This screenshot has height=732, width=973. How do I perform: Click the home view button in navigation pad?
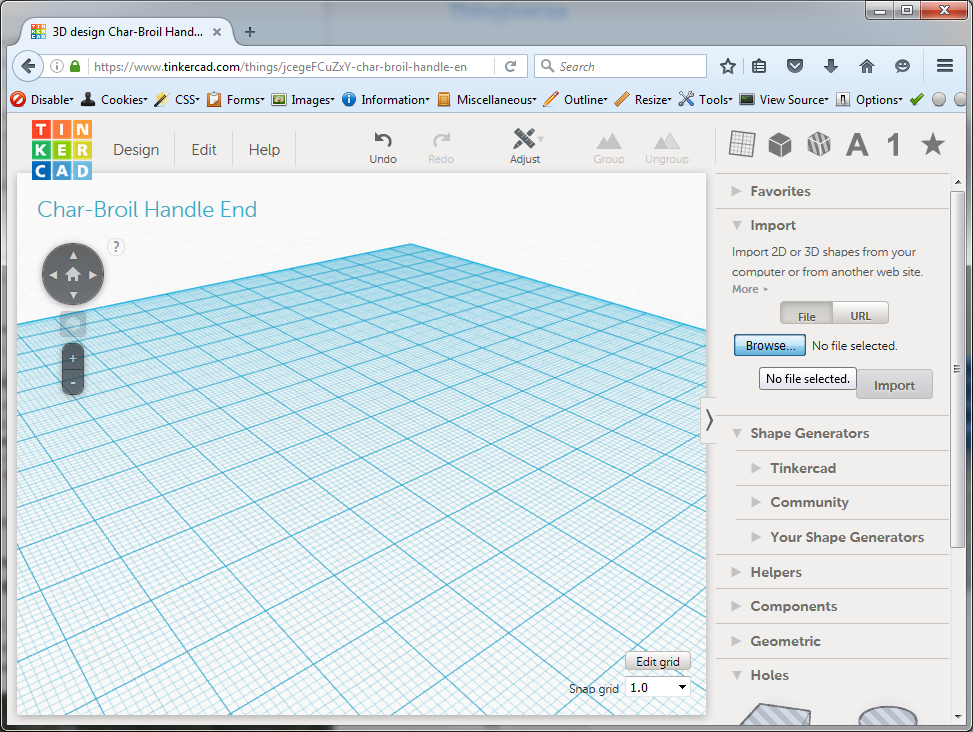tap(73, 274)
